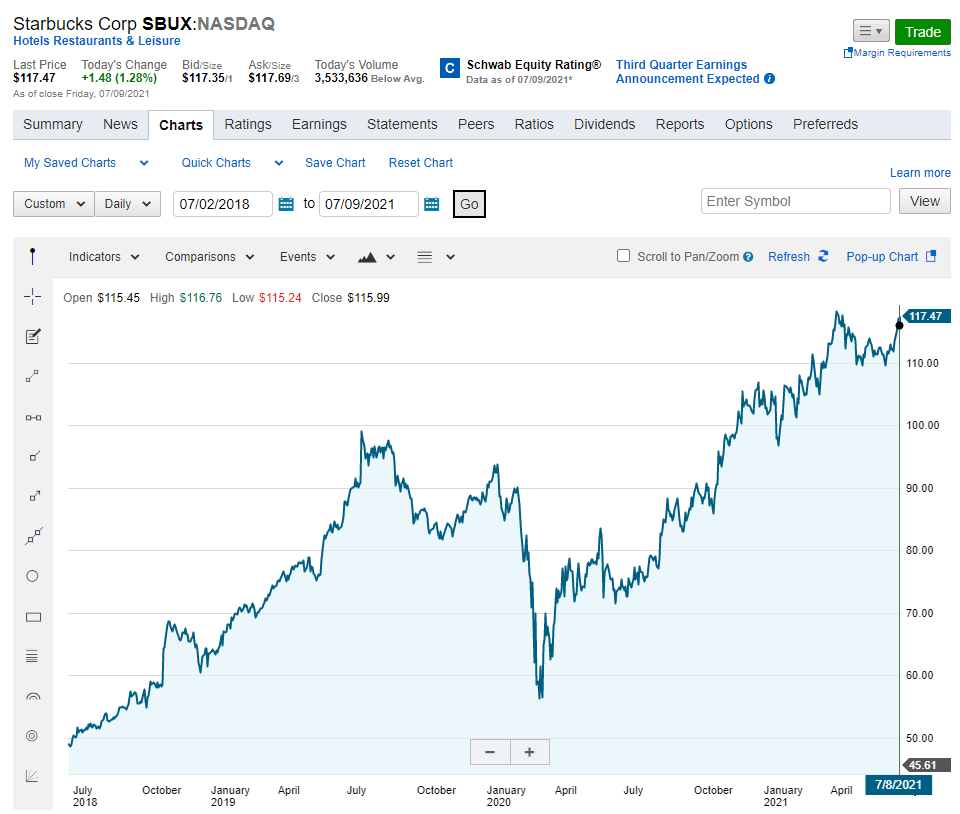Image resolution: width=960 pixels, height=814 pixels.
Task: Go to the Options tab
Action: [x=748, y=124]
